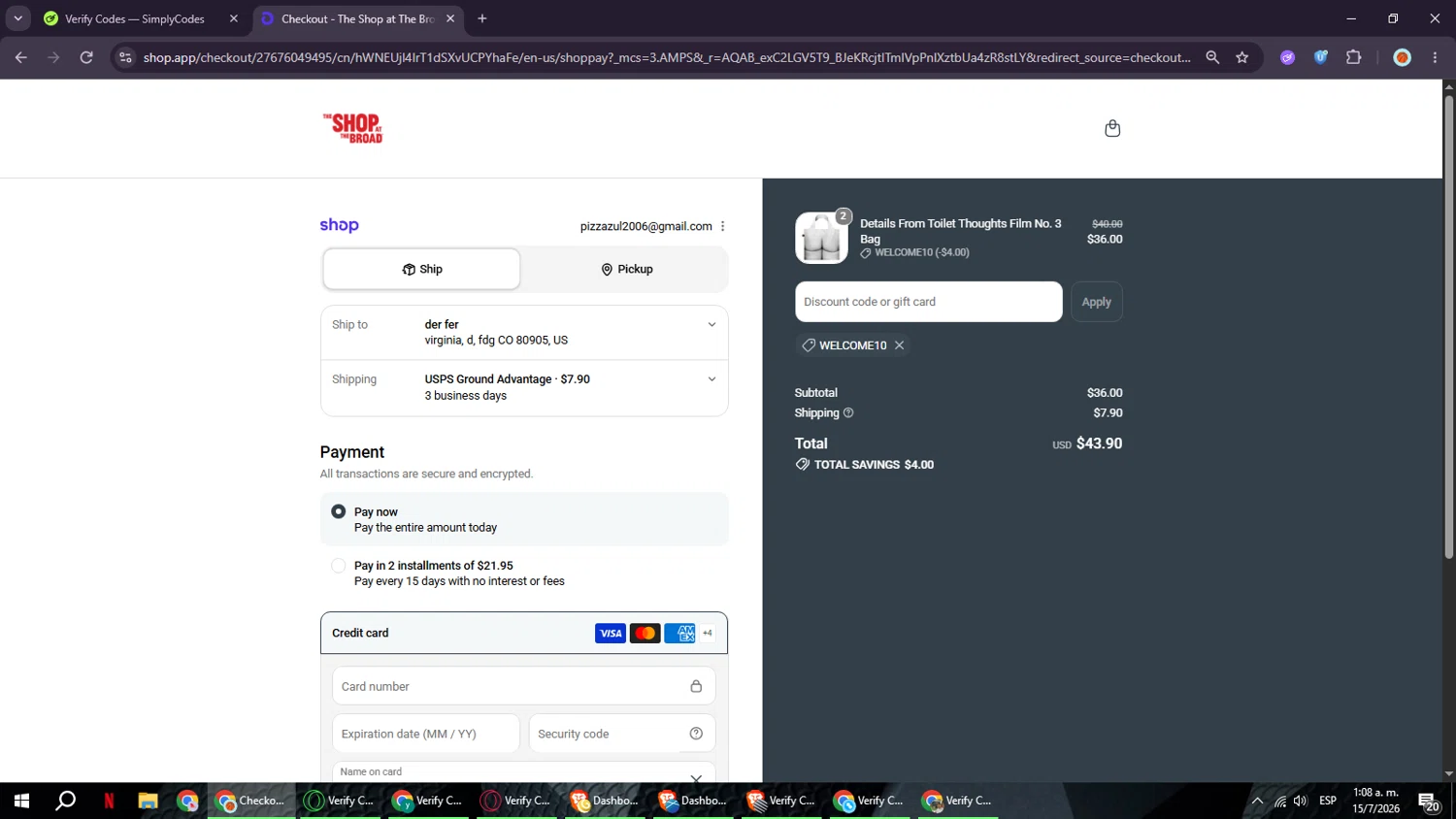
Task: Focus the Security code field
Action: (622, 734)
